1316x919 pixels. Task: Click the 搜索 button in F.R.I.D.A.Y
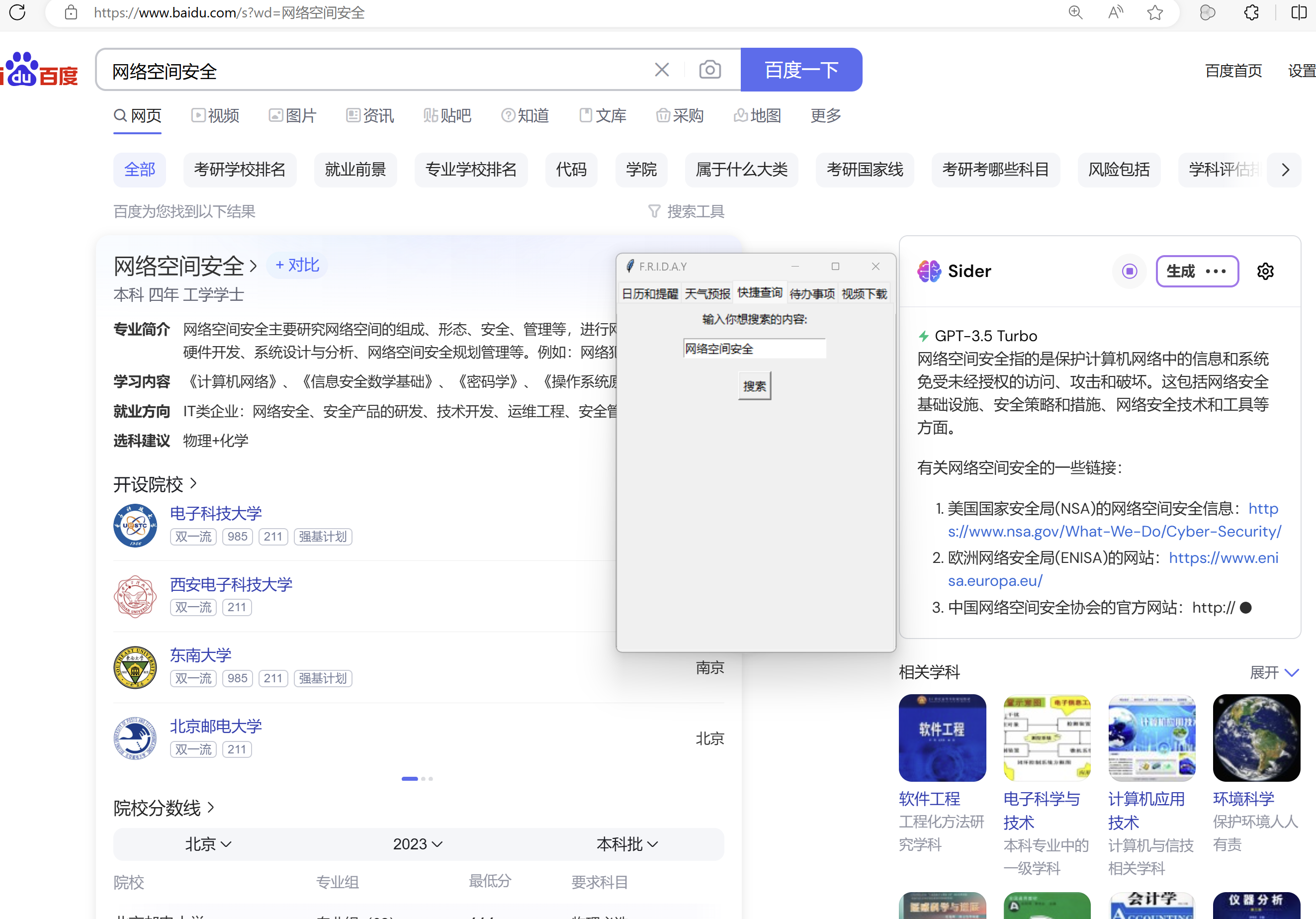click(754, 386)
